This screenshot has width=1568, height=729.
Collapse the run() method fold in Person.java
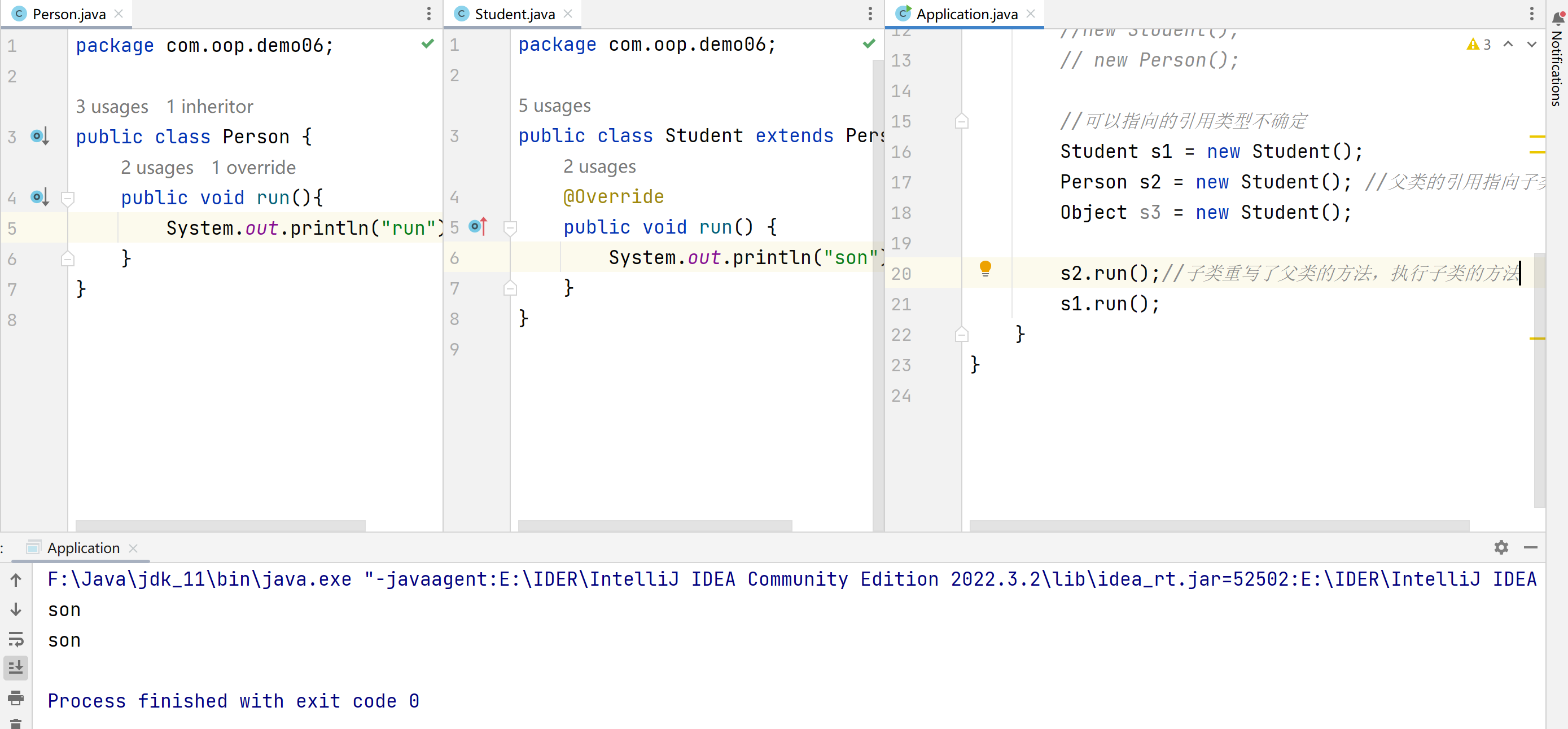(x=68, y=198)
